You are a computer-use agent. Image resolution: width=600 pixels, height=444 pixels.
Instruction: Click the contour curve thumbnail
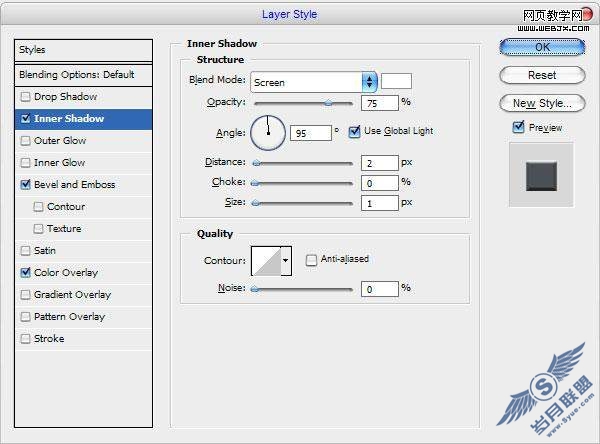tap(266, 261)
